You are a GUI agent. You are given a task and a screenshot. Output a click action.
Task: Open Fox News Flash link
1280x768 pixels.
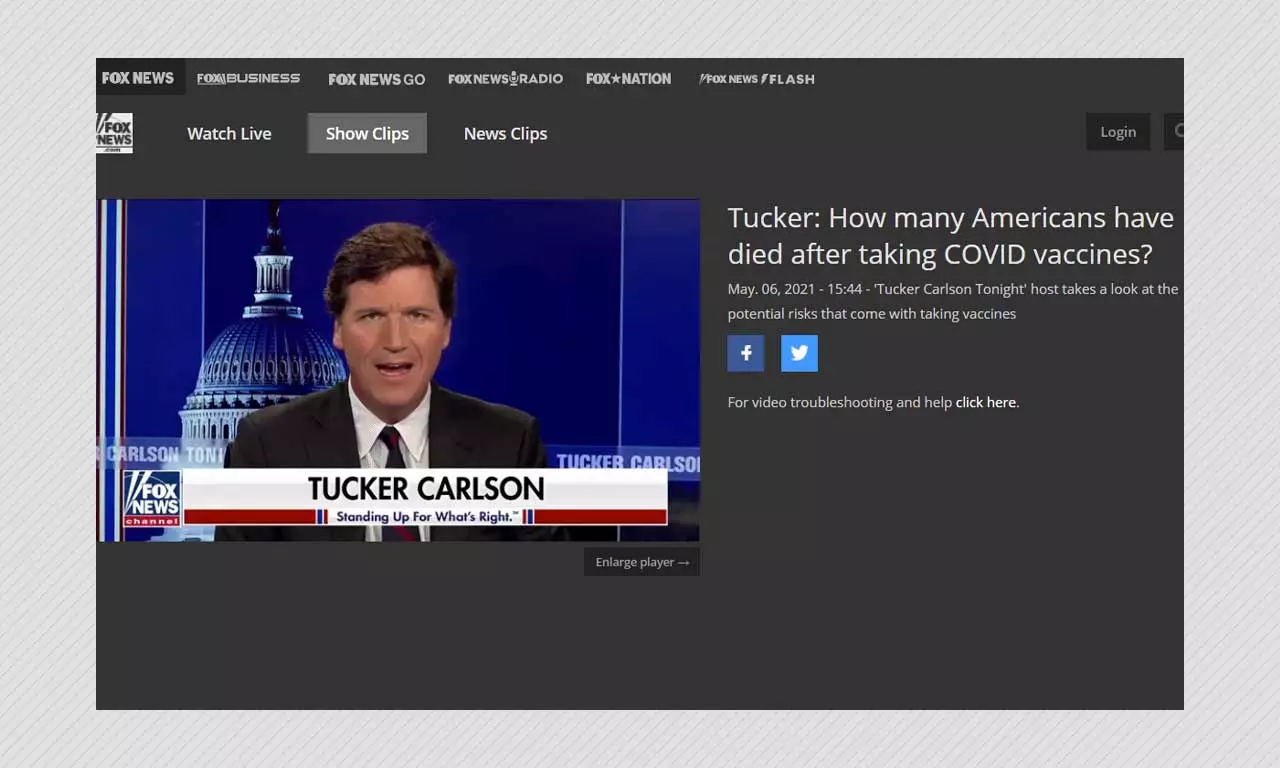[x=756, y=79]
